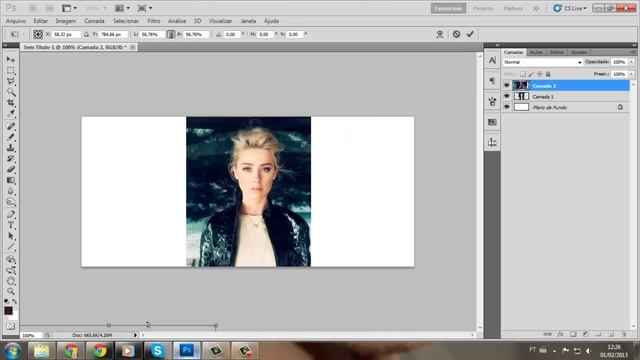Select the Rectangular Marquee tool
The width and height of the screenshot is (640, 360).
(11, 71)
